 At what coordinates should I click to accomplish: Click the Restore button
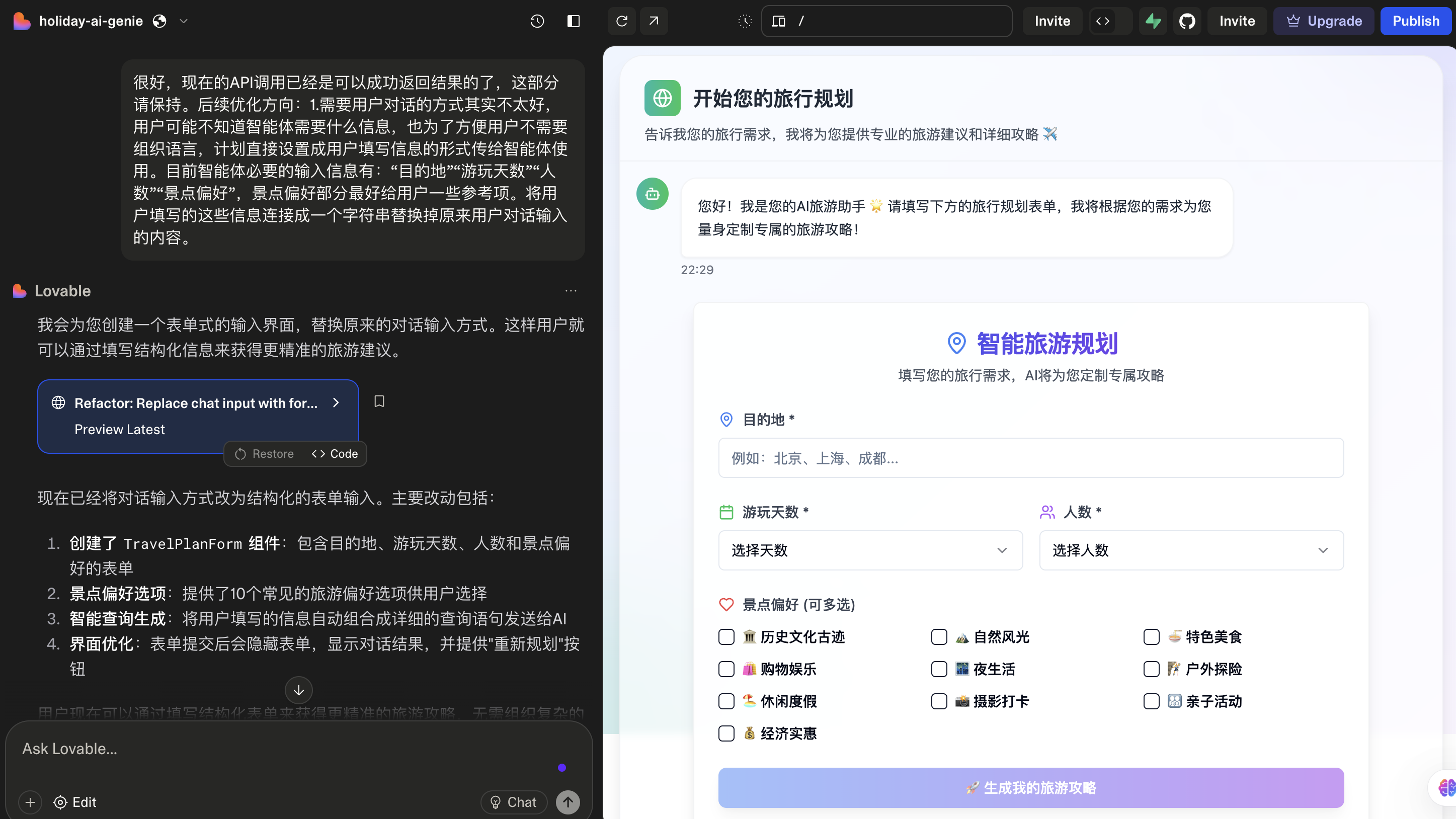click(x=265, y=454)
